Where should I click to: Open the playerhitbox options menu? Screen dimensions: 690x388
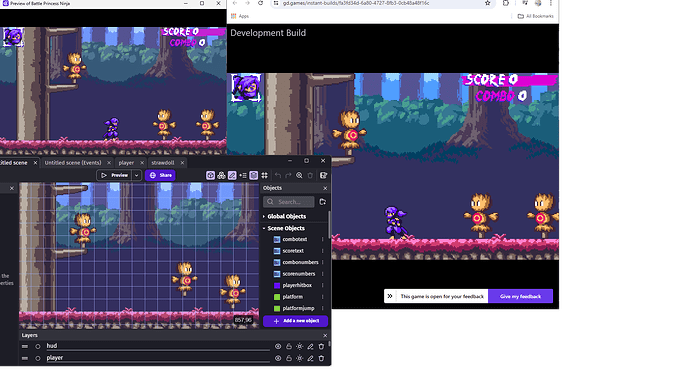coord(323,285)
